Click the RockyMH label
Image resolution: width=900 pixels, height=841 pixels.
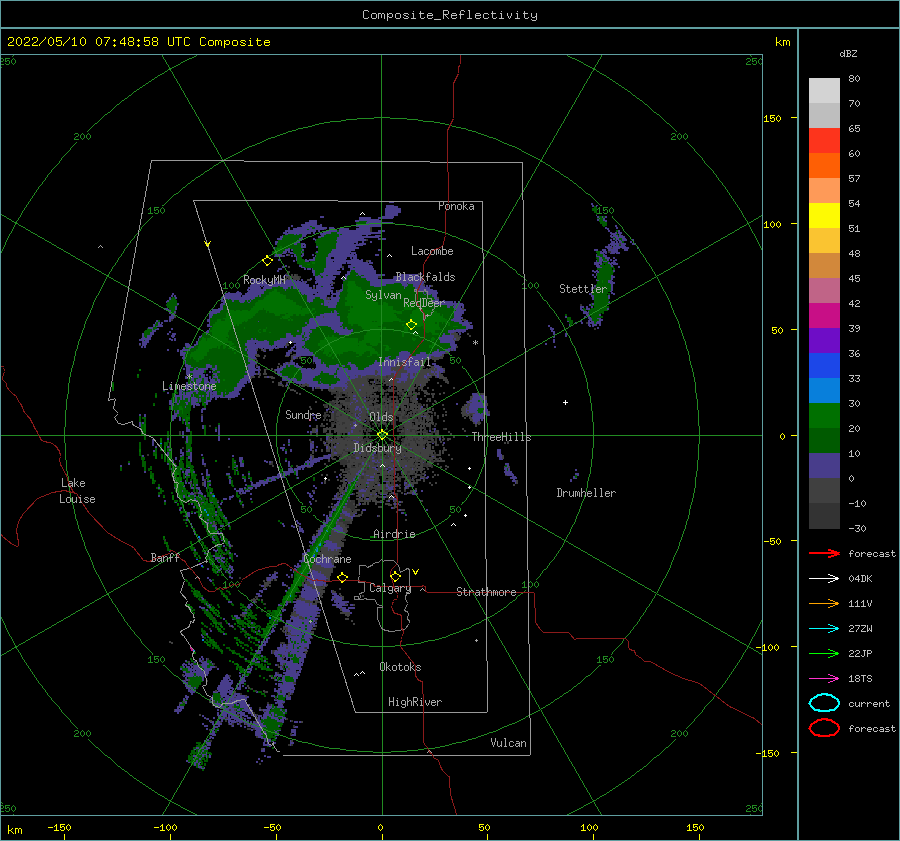264,280
